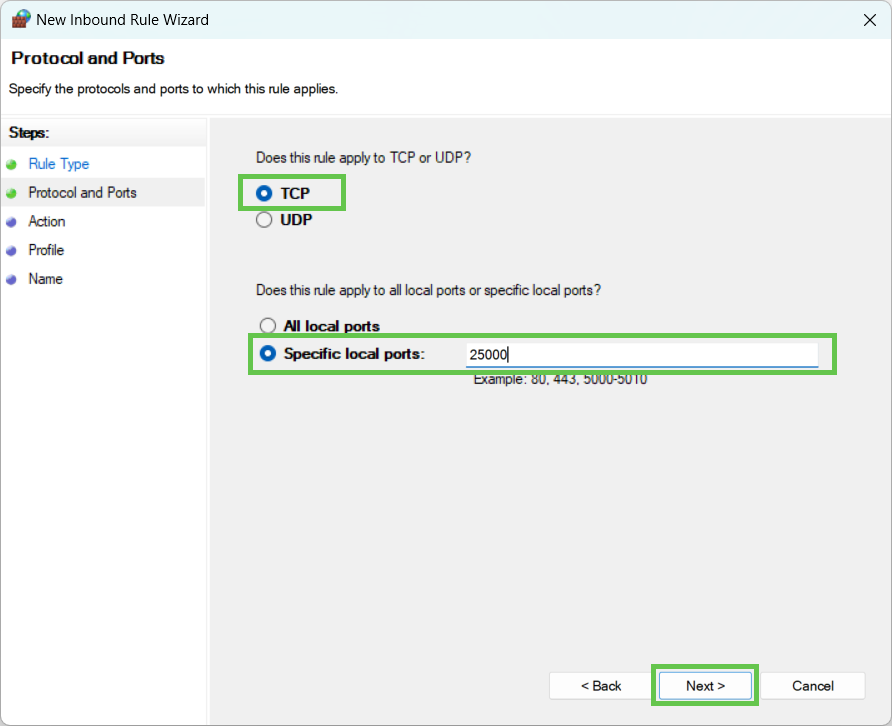Click the purple bullet beside Profile
Image resolution: width=892 pixels, height=726 pixels.
11,251
